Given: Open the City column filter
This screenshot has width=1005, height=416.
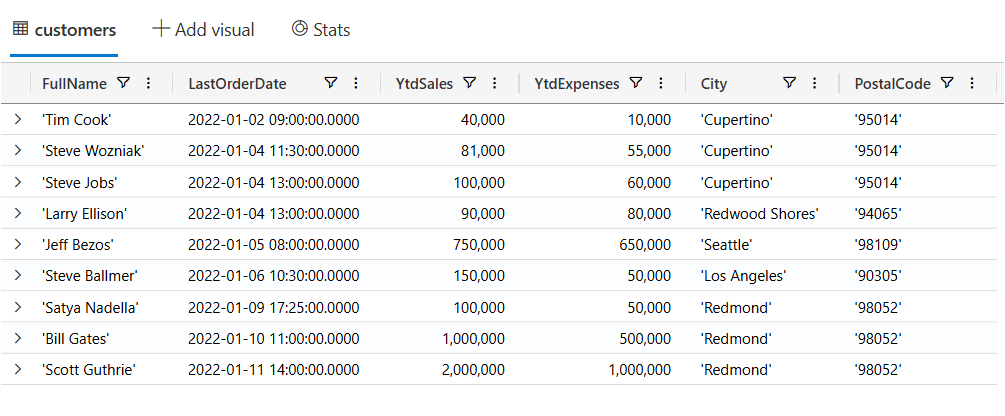Looking at the screenshot, I should pos(789,84).
